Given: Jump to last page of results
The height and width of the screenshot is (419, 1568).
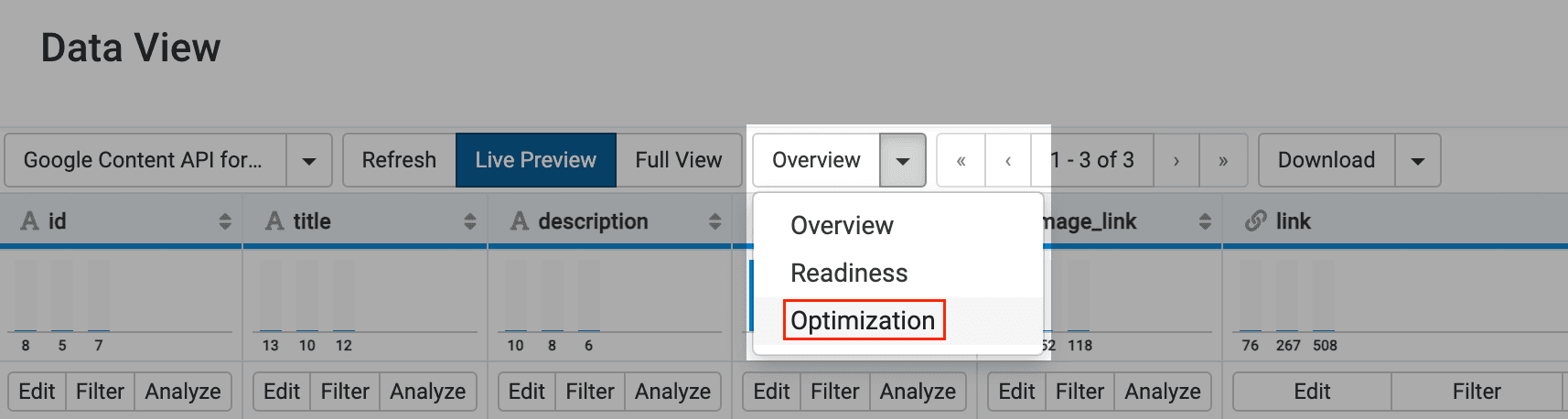Looking at the screenshot, I should (1223, 161).
